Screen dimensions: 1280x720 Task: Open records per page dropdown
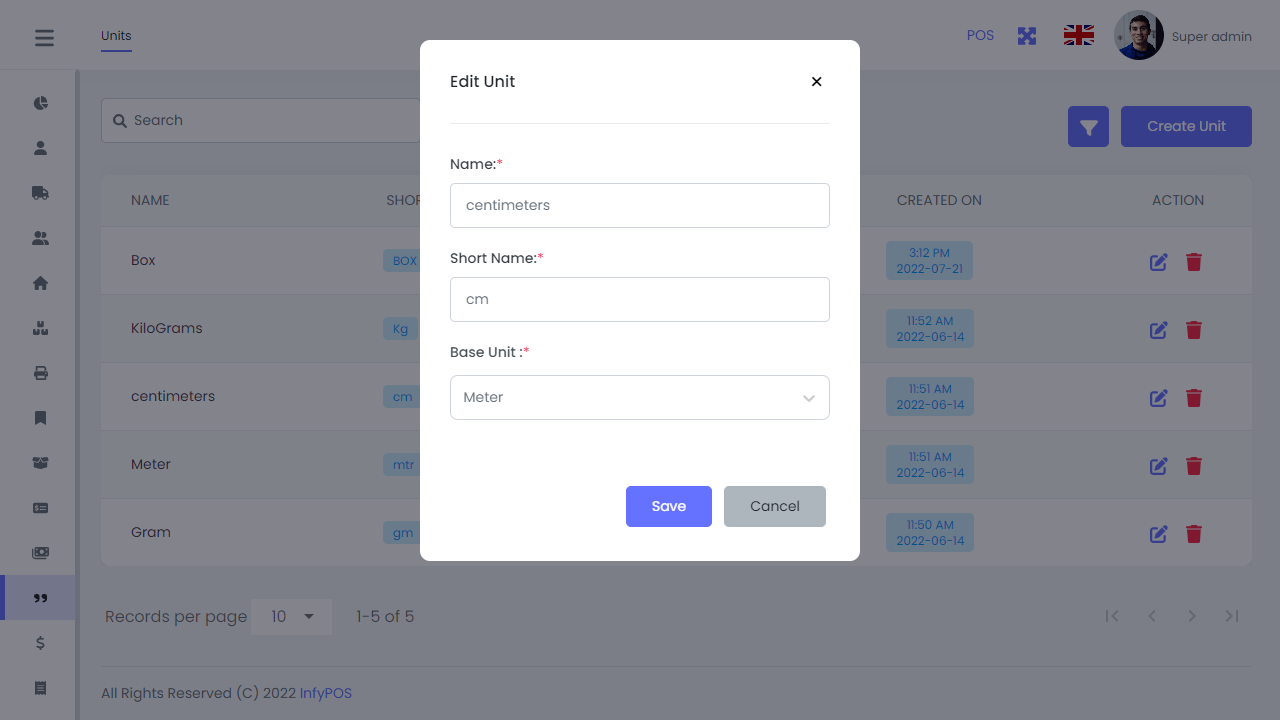tap(291, 617)
